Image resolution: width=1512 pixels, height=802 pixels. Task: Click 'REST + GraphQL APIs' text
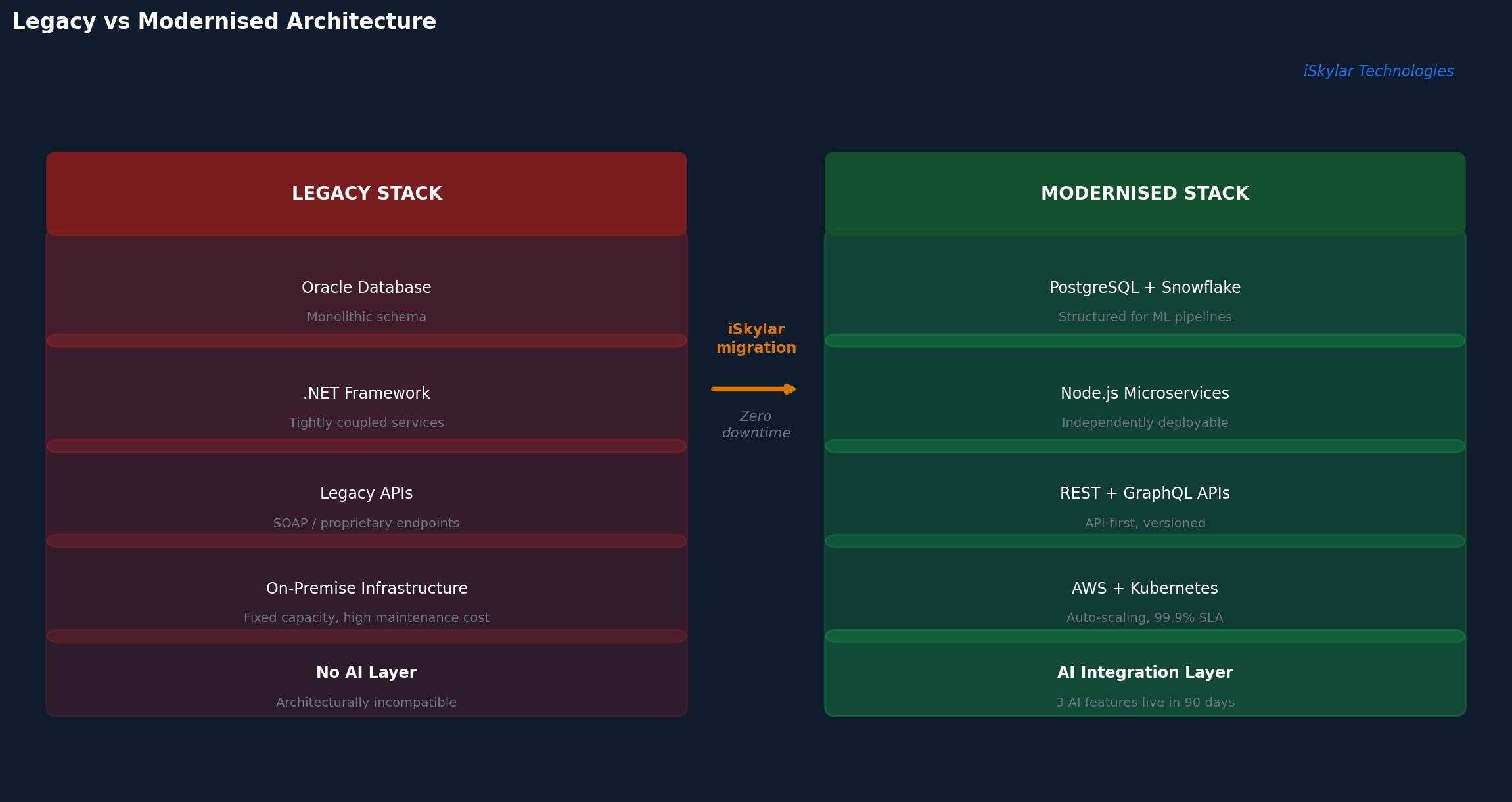click(x=1145, y=493)
